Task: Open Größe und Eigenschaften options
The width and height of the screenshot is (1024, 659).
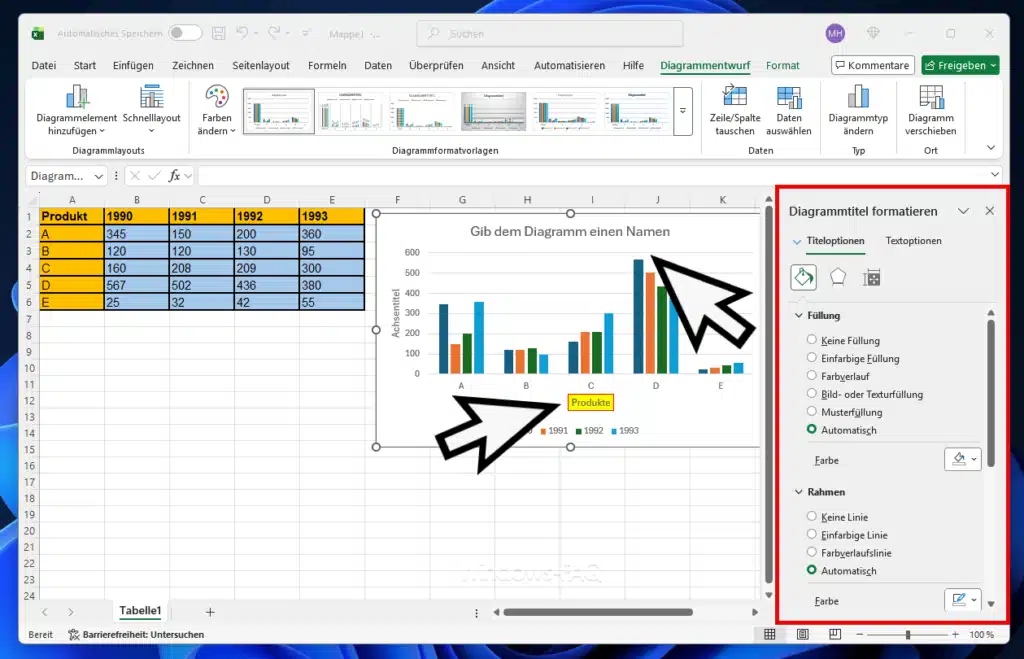Action: point(871,277)
